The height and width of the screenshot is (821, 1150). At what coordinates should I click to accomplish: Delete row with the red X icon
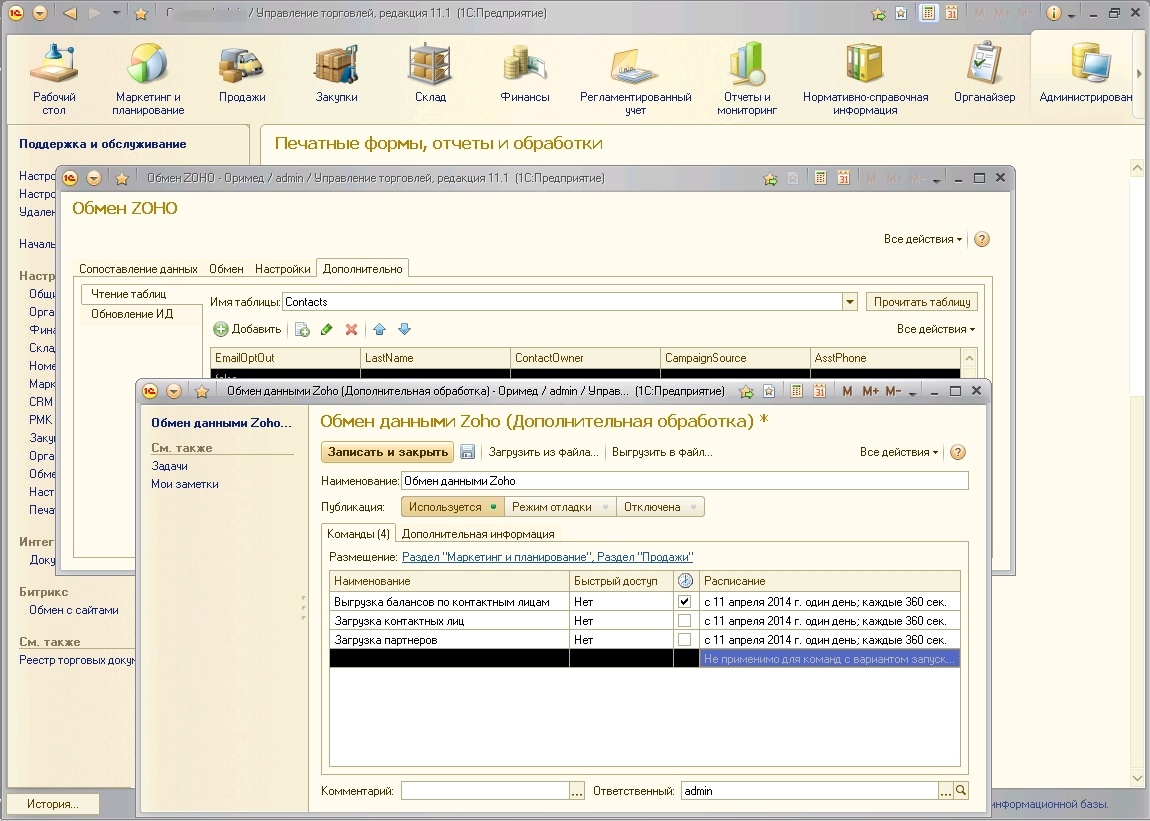(351, 329)
